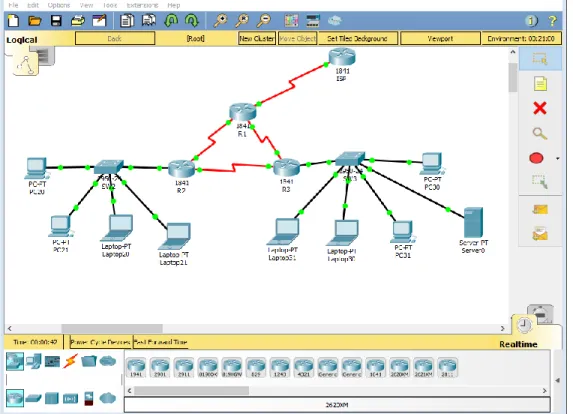This screenshot has width=573, height=414.
Task: Open the shape dropdown beside red ellipse
Action: coord(557,159)
